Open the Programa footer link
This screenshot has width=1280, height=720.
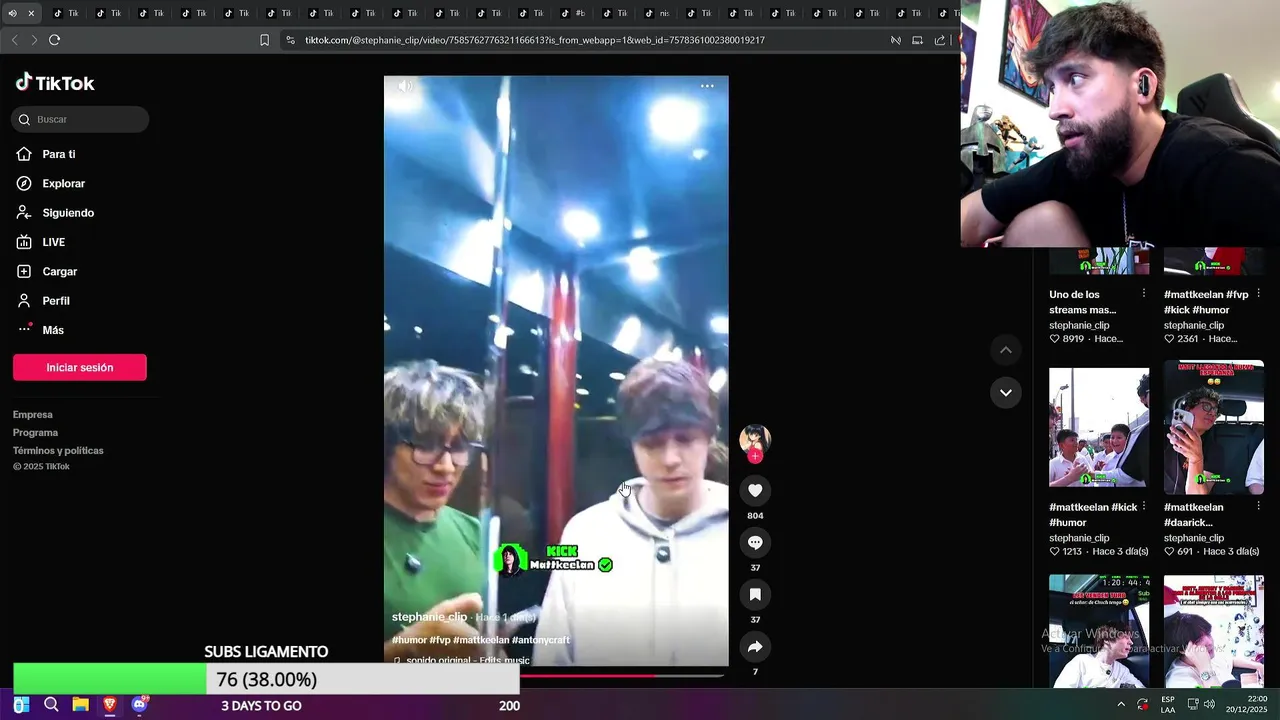point(35,433)
